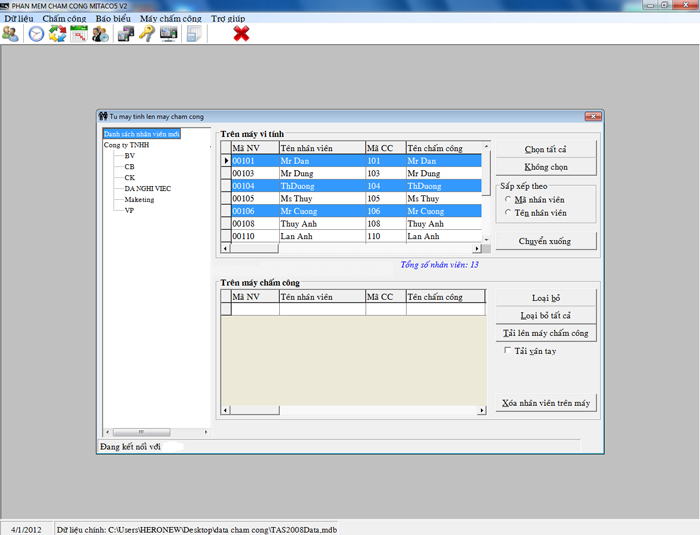Click the 'Chọn tất cả' button
Viewport: 700px width, 535px height.
pyautogui.click(x=546, y=149)
